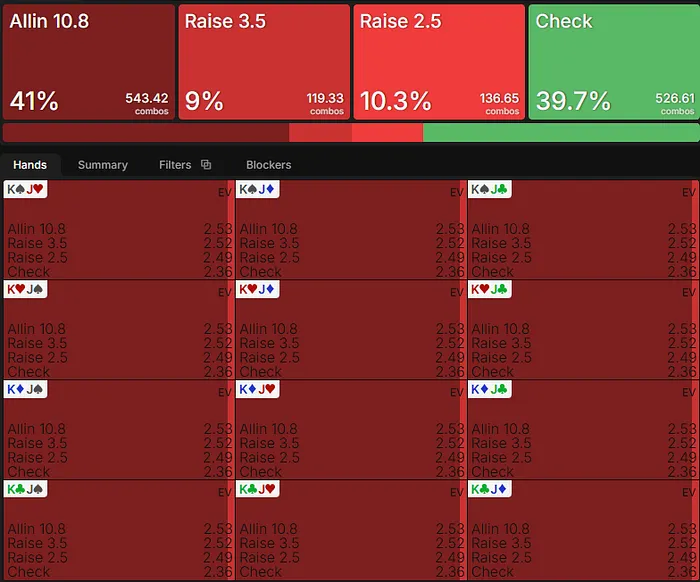Screen dimensions: 700x582
Task: Select the K♥J♦ hand card label
Action: coord(258,289)
